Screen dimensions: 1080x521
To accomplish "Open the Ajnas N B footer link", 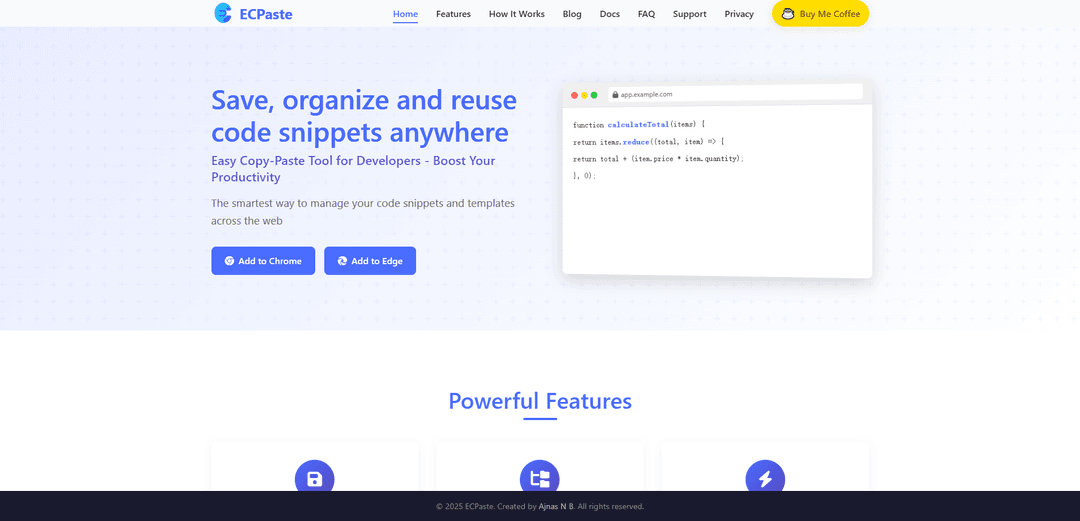I will point(557,507).
